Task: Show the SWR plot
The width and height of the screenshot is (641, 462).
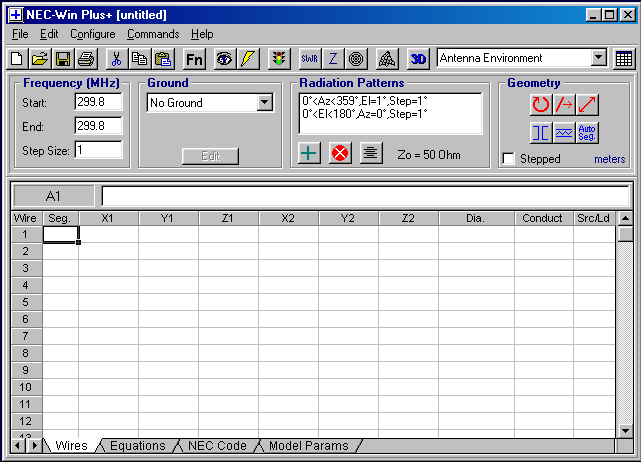Action: coord(309,59)
